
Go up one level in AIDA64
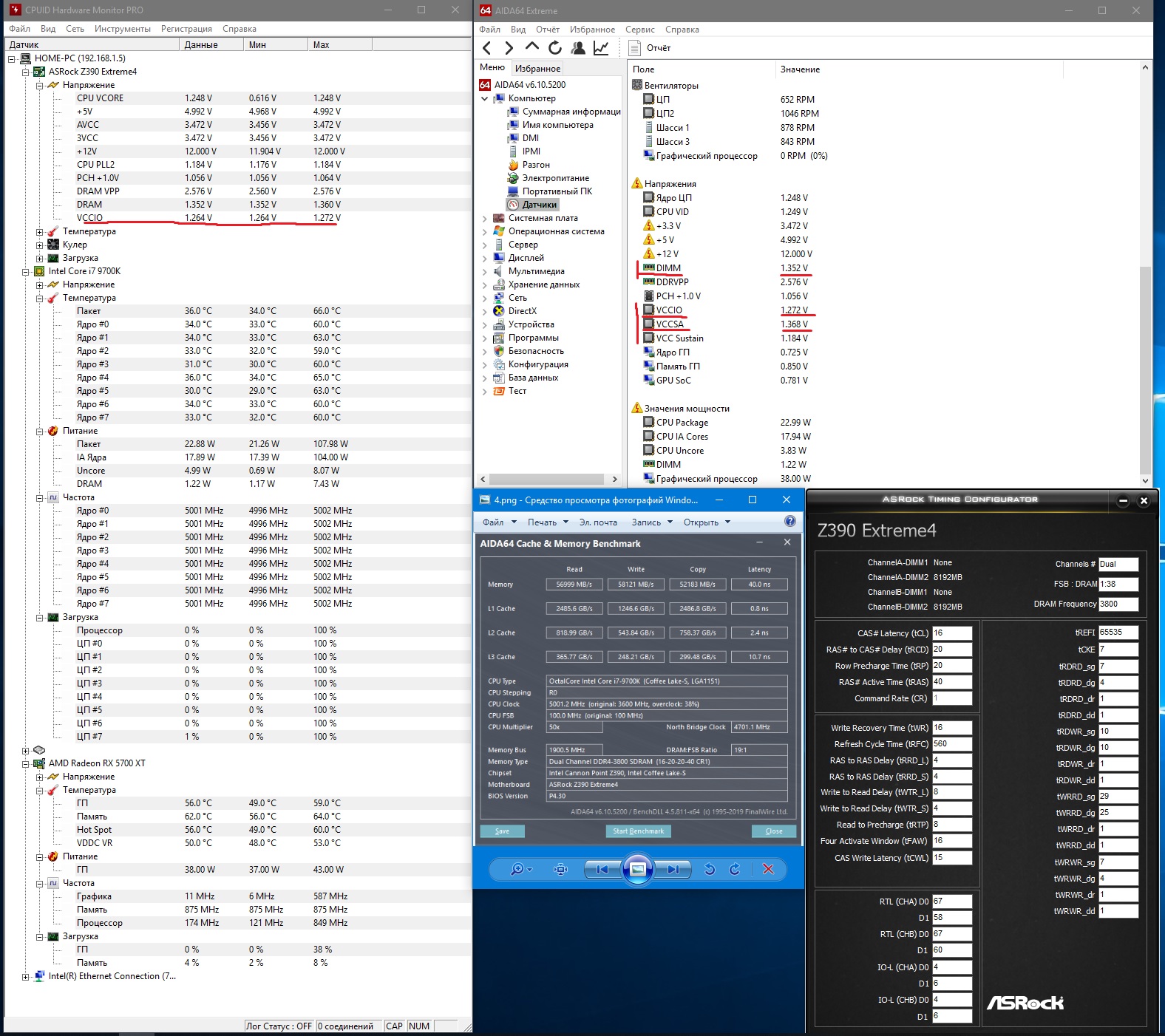tap(532, 47)
